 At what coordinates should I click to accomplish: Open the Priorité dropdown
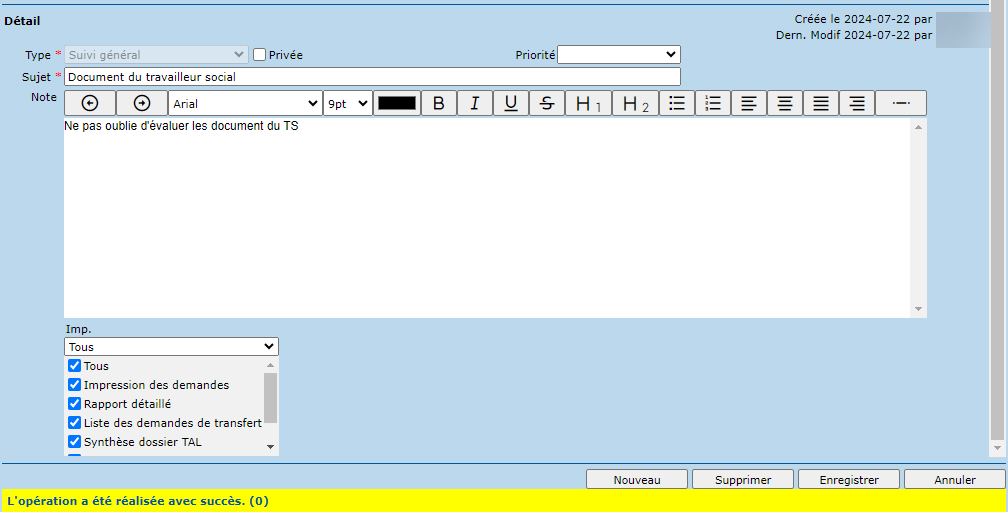tap(618, 54)
